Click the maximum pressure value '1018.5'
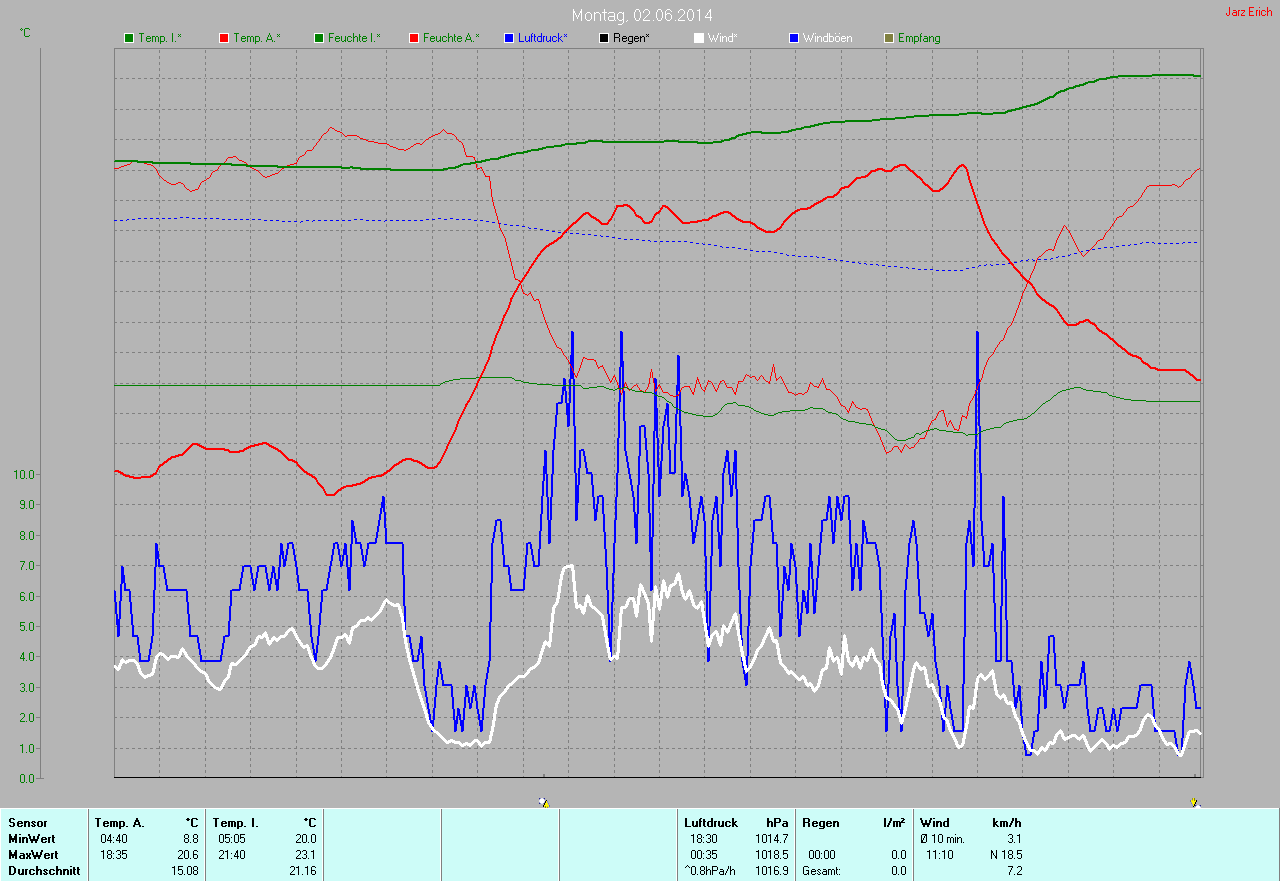Screen dimensions: 1280x881 [772, 855]
